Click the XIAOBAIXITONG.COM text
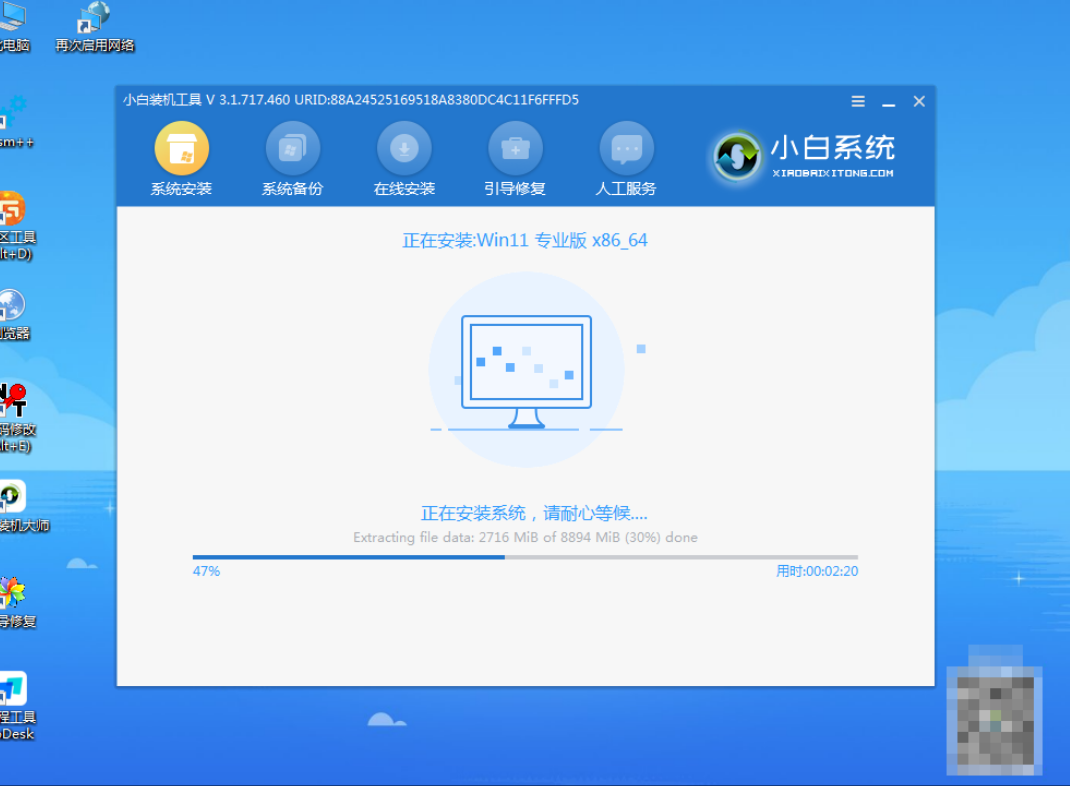Screen dimensions: 1070x786 coord(833,173)
